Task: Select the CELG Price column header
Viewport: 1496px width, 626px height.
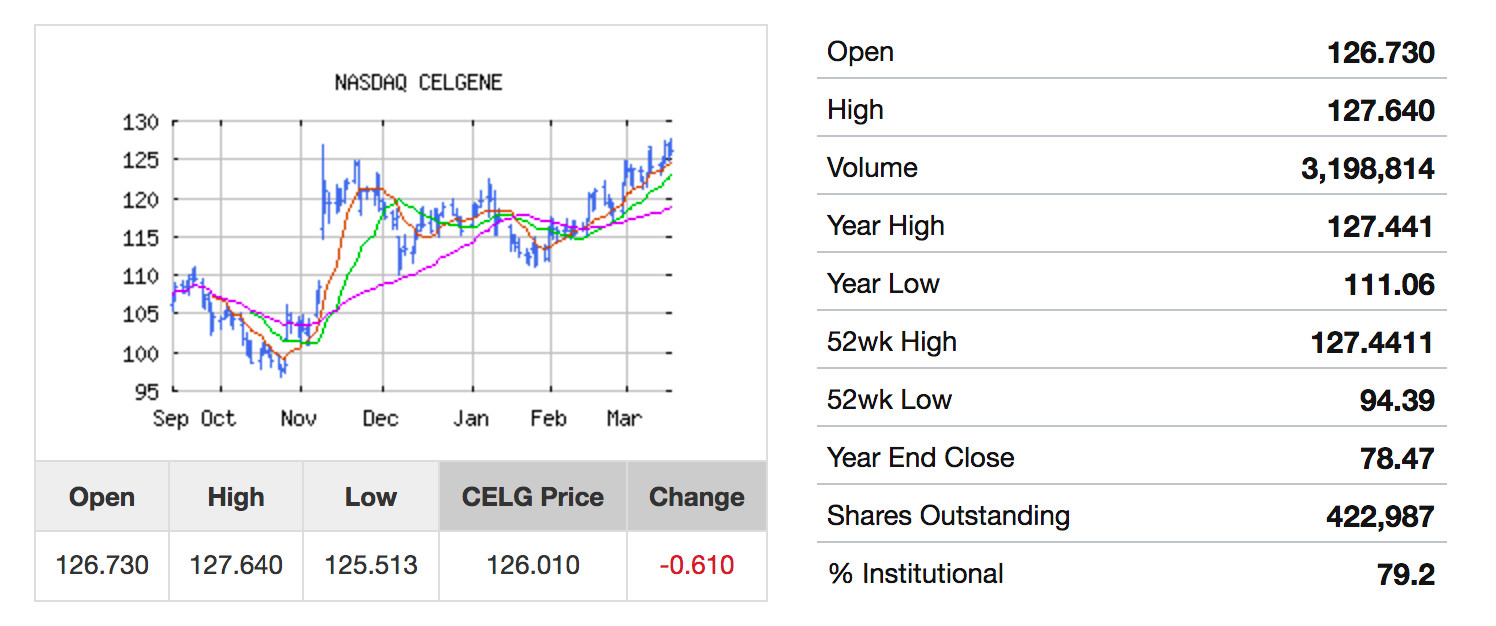Action: 533,497
